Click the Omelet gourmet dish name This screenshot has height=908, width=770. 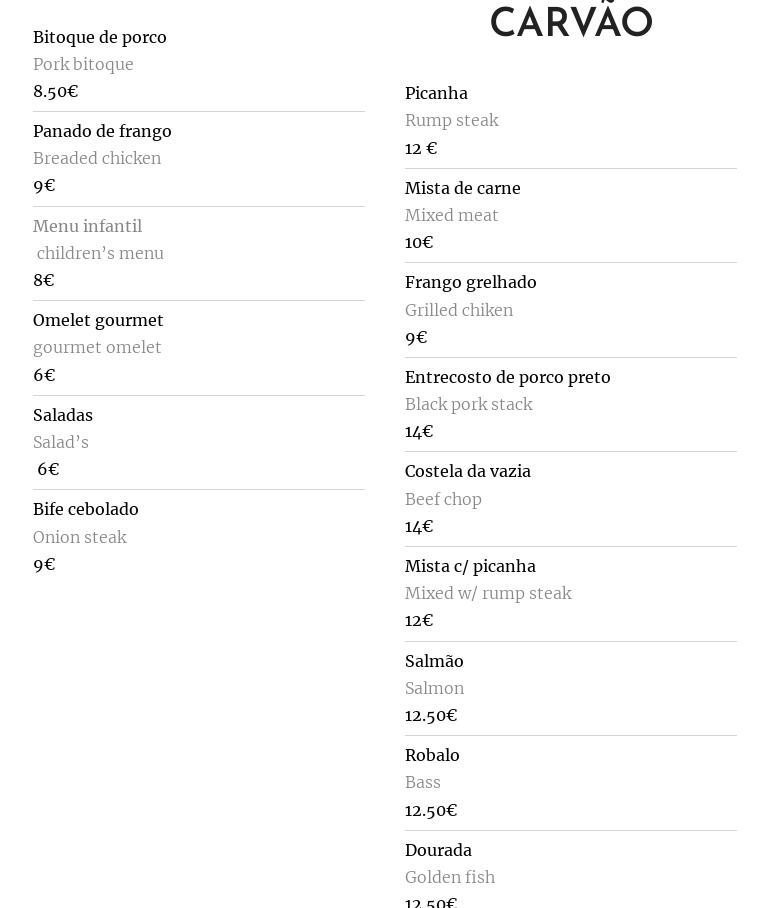pyautogui.click(x=98, y=320)
